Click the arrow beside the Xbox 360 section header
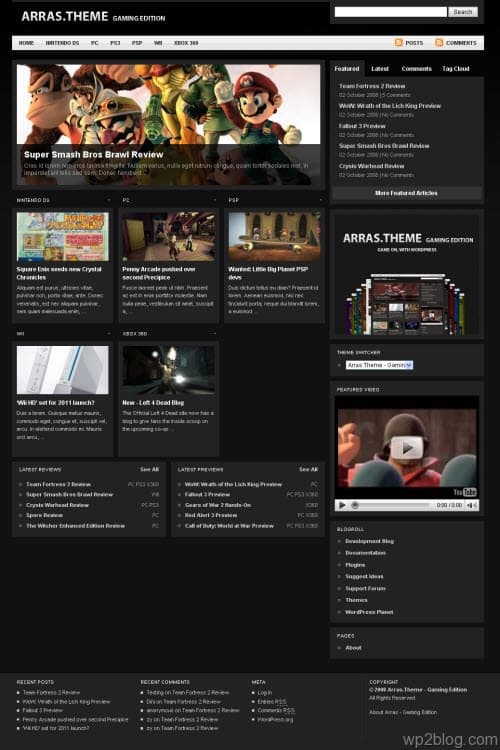500x750 pixels. 214,333
